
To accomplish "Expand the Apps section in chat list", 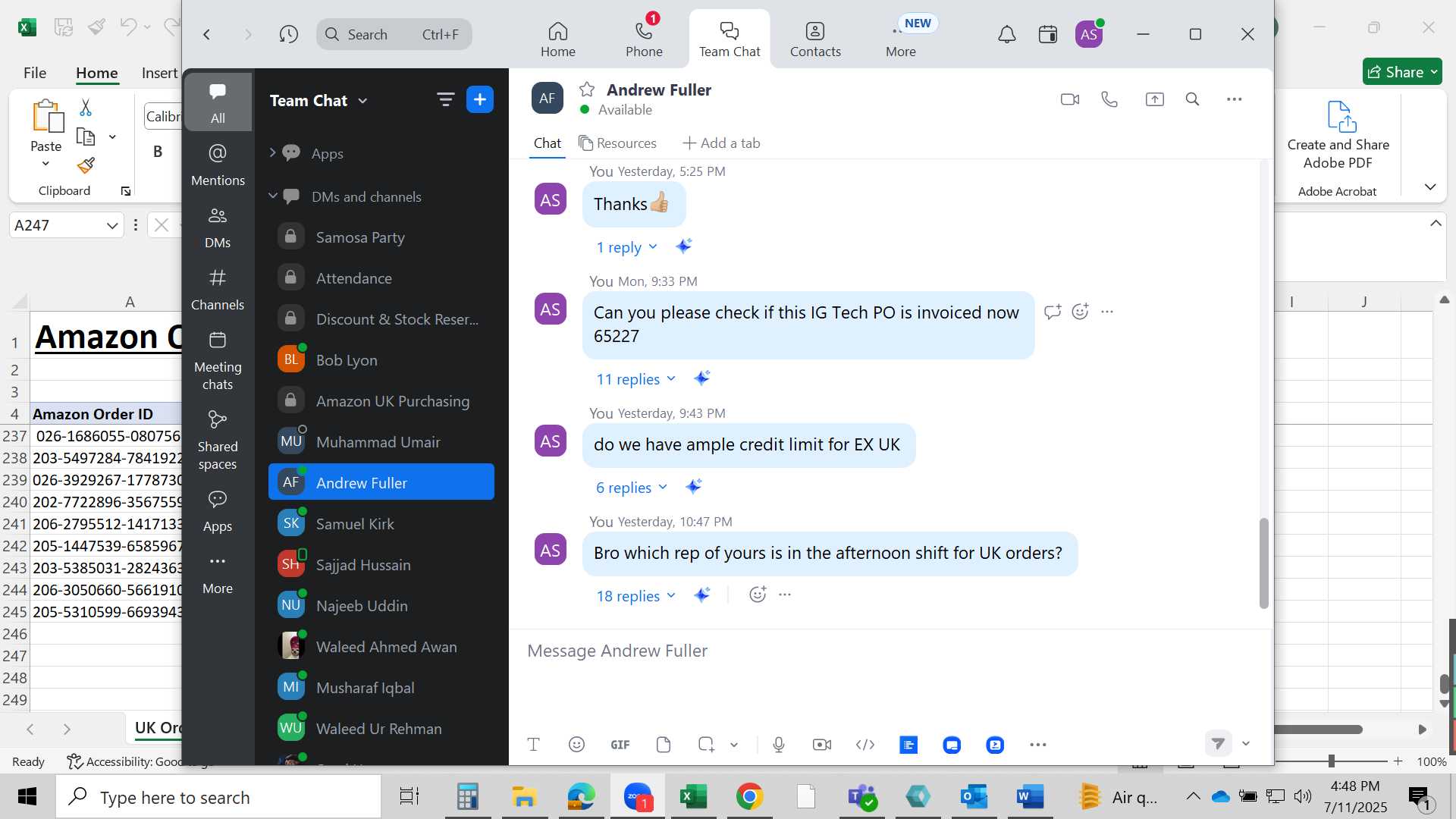I will point(272,153).
